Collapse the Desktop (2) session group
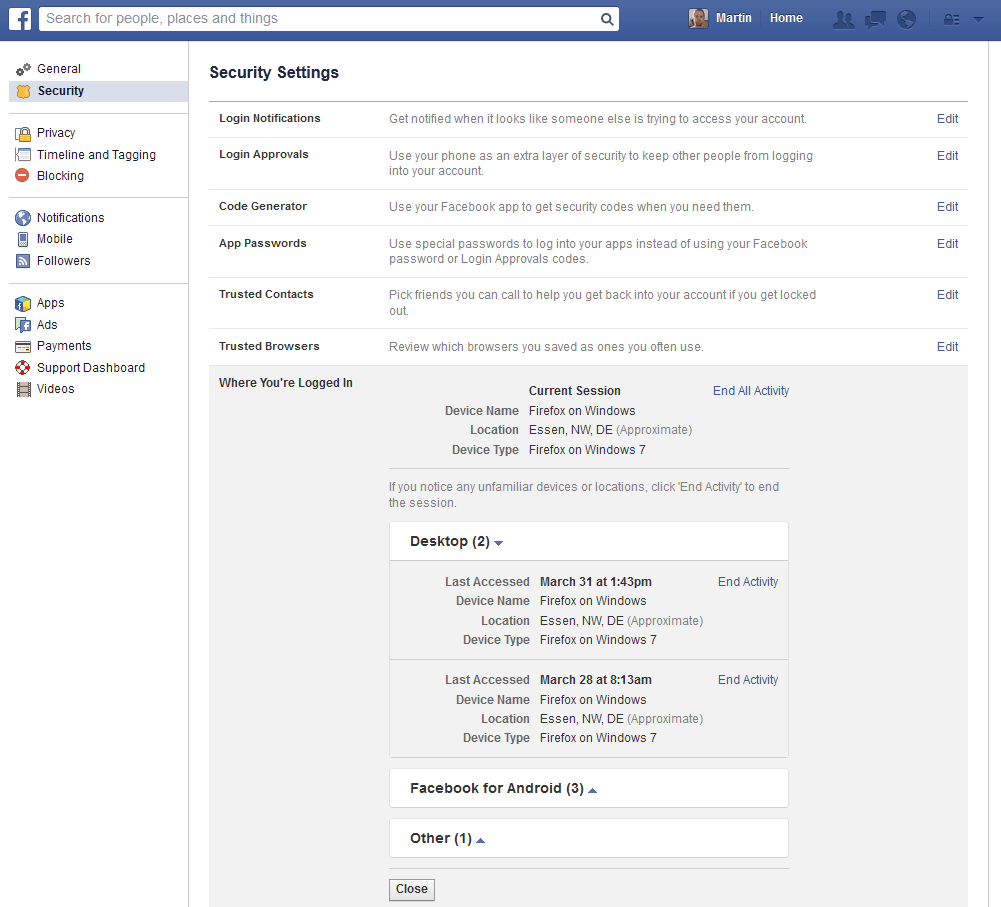This screenshot has height=907, width=1001. click(x=454, y=541)
